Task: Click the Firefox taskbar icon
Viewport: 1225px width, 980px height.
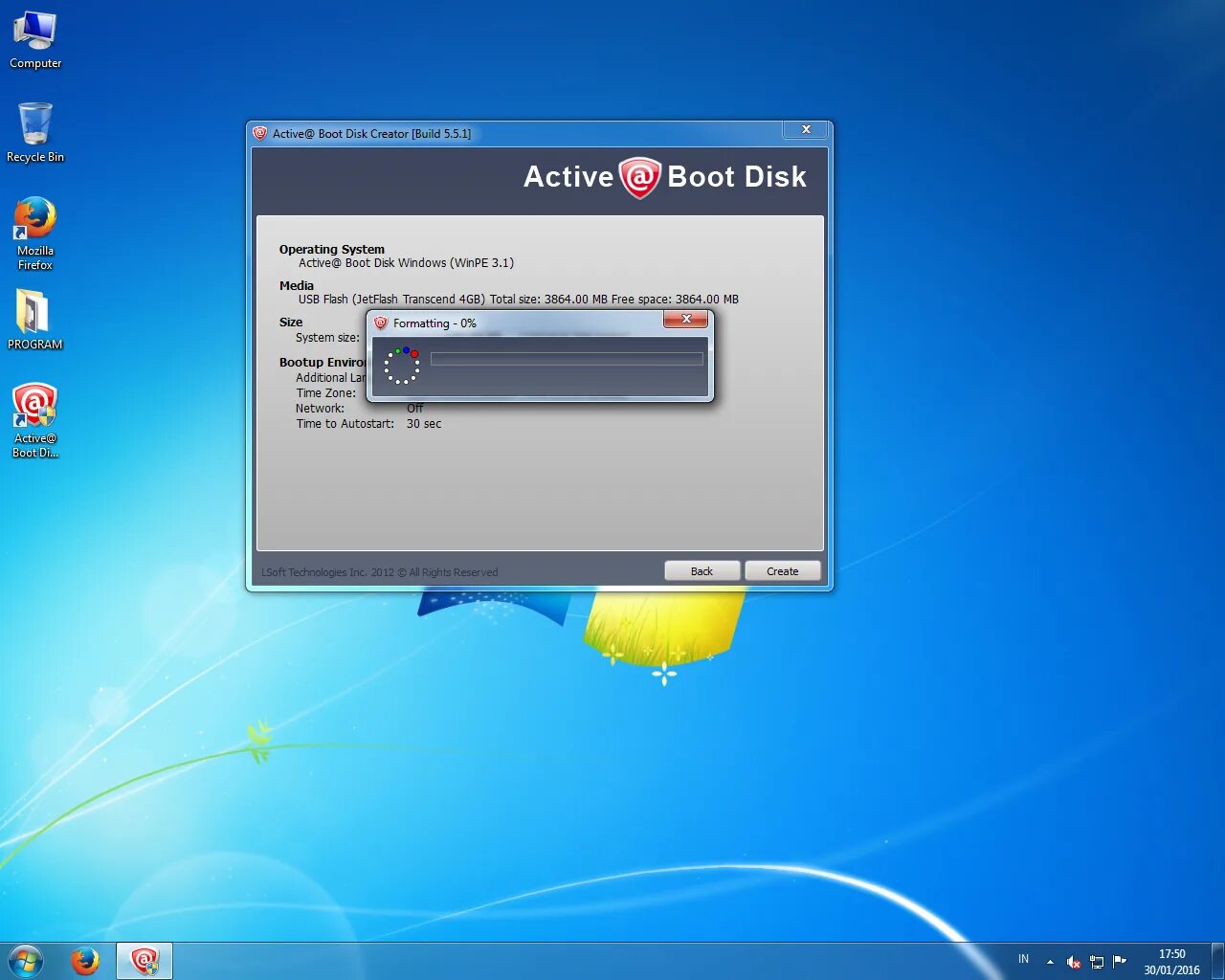Action: click(85, 961)
